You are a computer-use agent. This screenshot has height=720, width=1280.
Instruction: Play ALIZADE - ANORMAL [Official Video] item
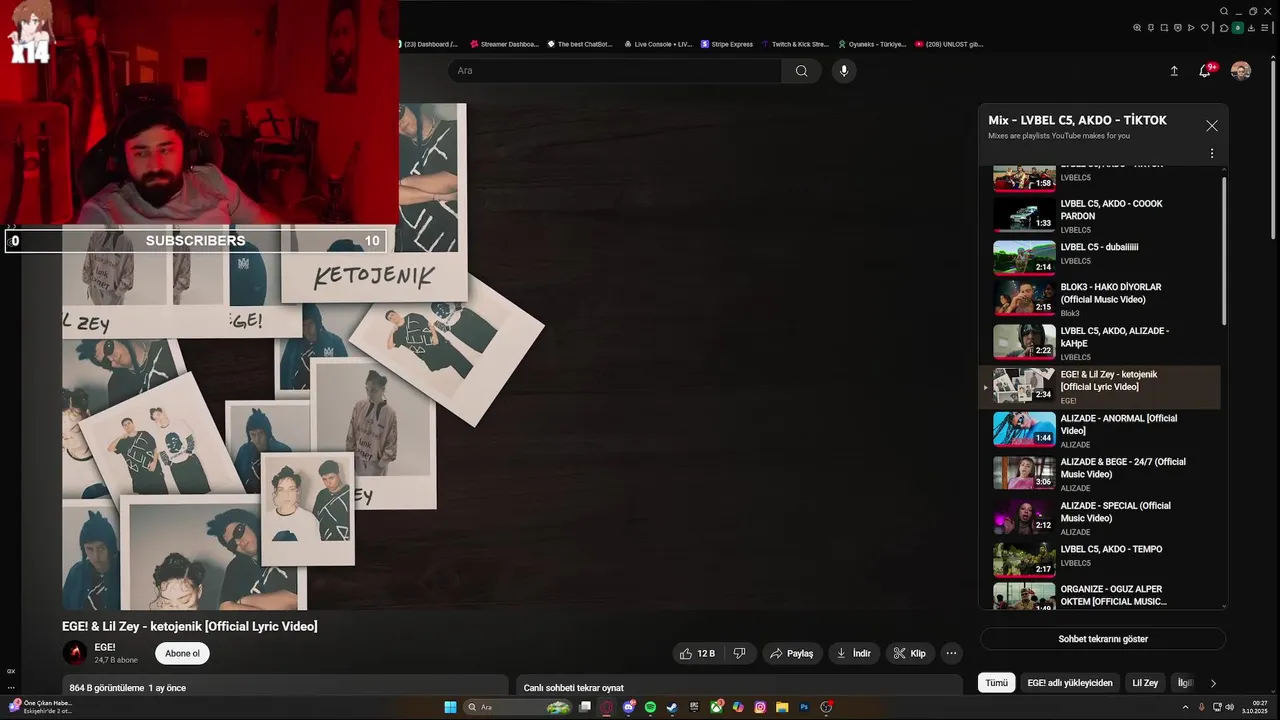[x=1099, y=431]
